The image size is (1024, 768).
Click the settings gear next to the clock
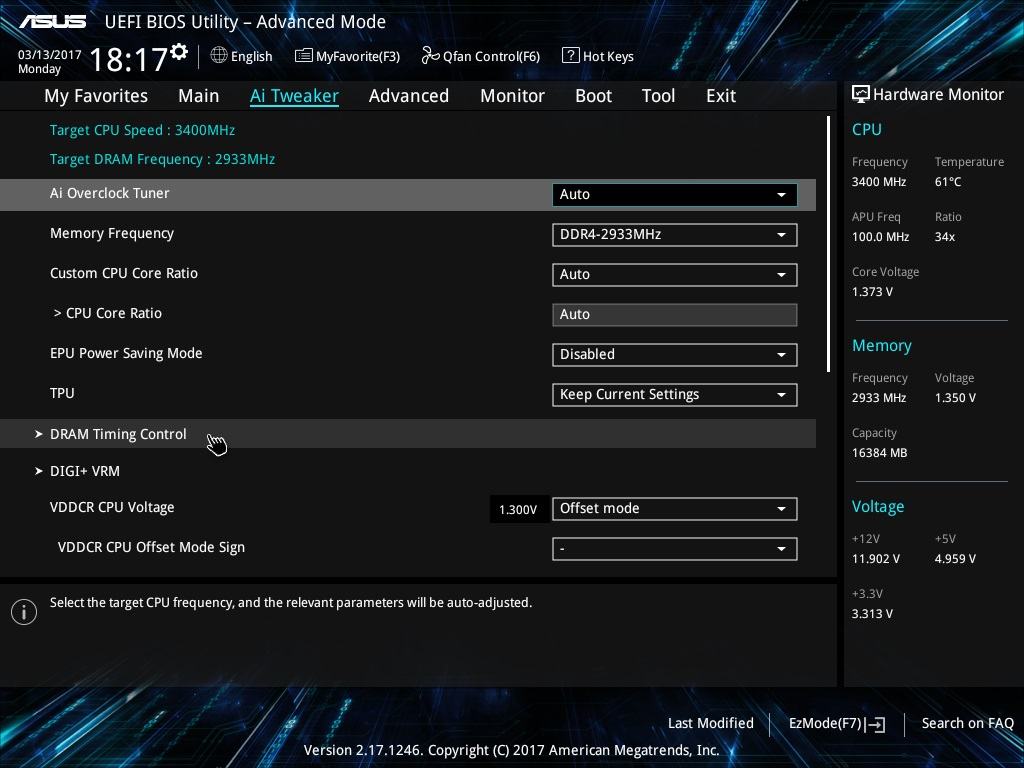coord(179,52)
